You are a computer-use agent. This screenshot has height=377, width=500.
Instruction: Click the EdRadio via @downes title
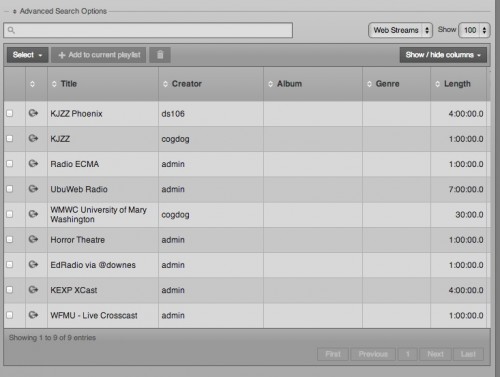(x=93, y=265)
